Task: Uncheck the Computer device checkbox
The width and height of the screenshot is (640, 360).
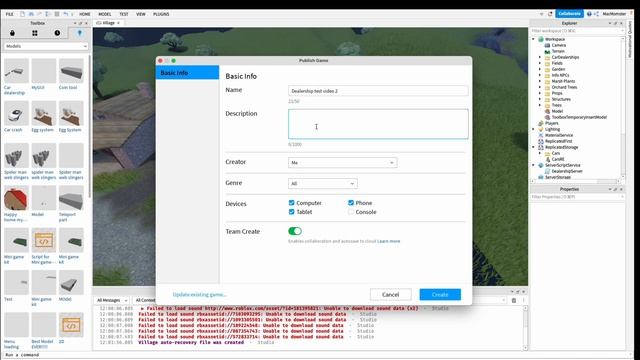Action: pyautogui.click(x=291, y=203)
